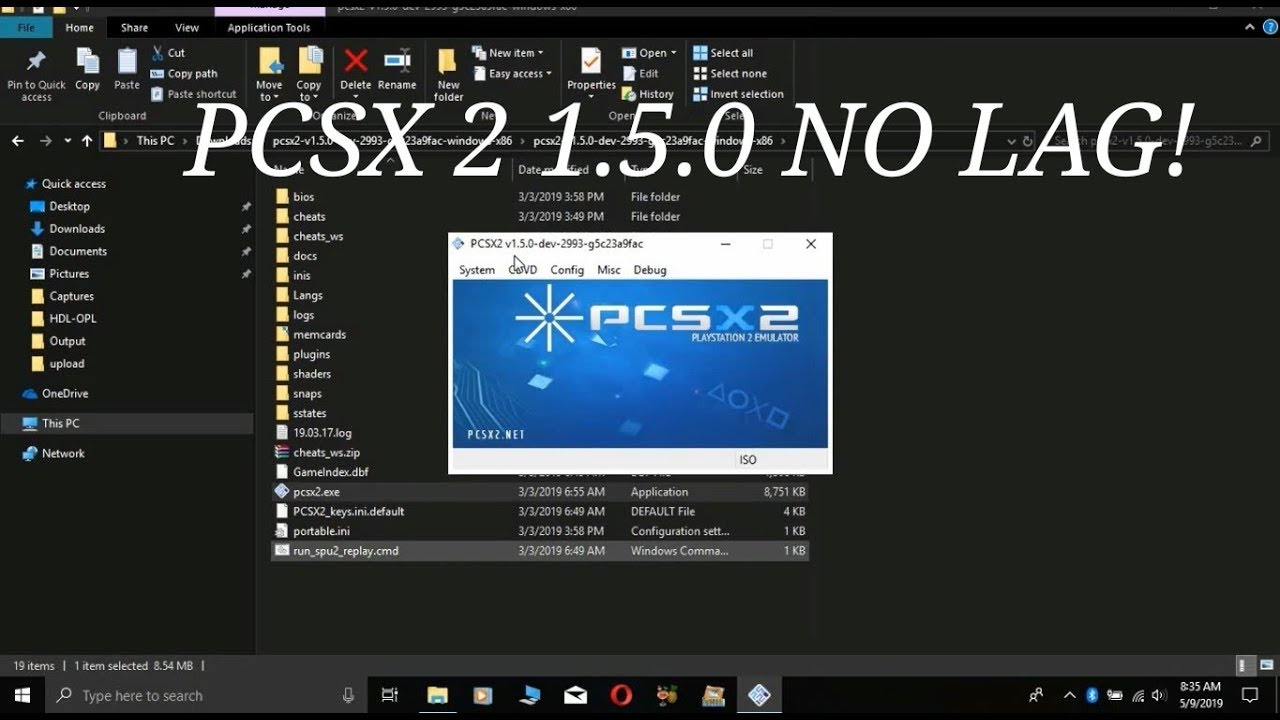The height and width of the screenshot is (720, 1280).
Task: Click the Cut scissors icon
Action: point(158,53)
